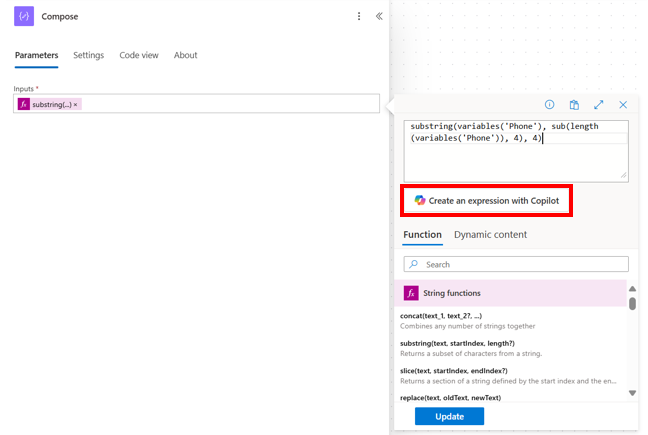This screenshot has height=435, width=648.
Task: Click the String functions fx icon
Action: click(411, 293)
